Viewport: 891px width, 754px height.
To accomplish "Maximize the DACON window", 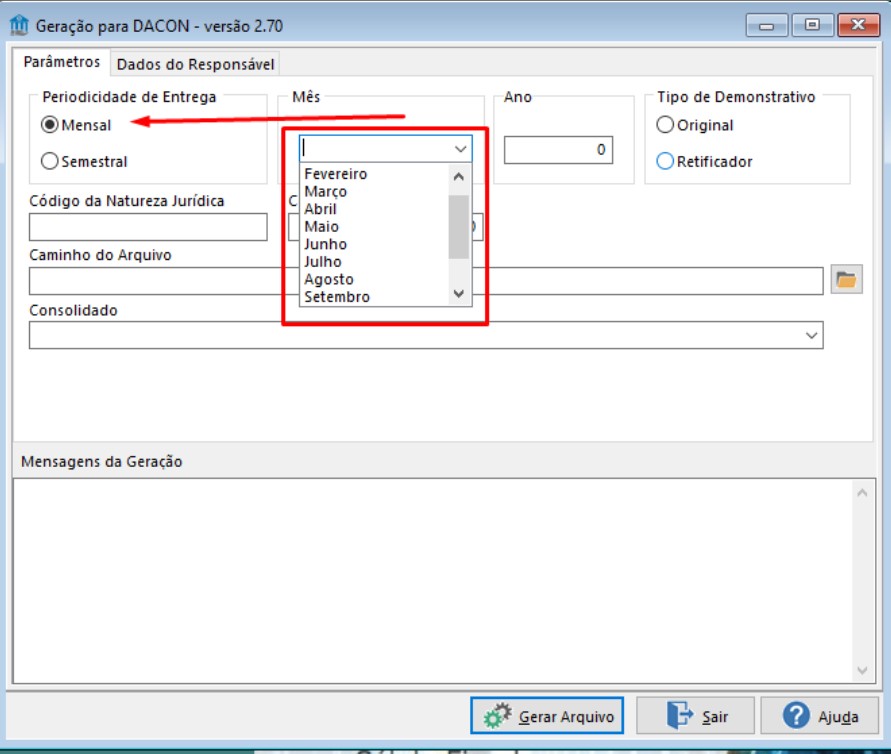I will click(x=812, y=26).
